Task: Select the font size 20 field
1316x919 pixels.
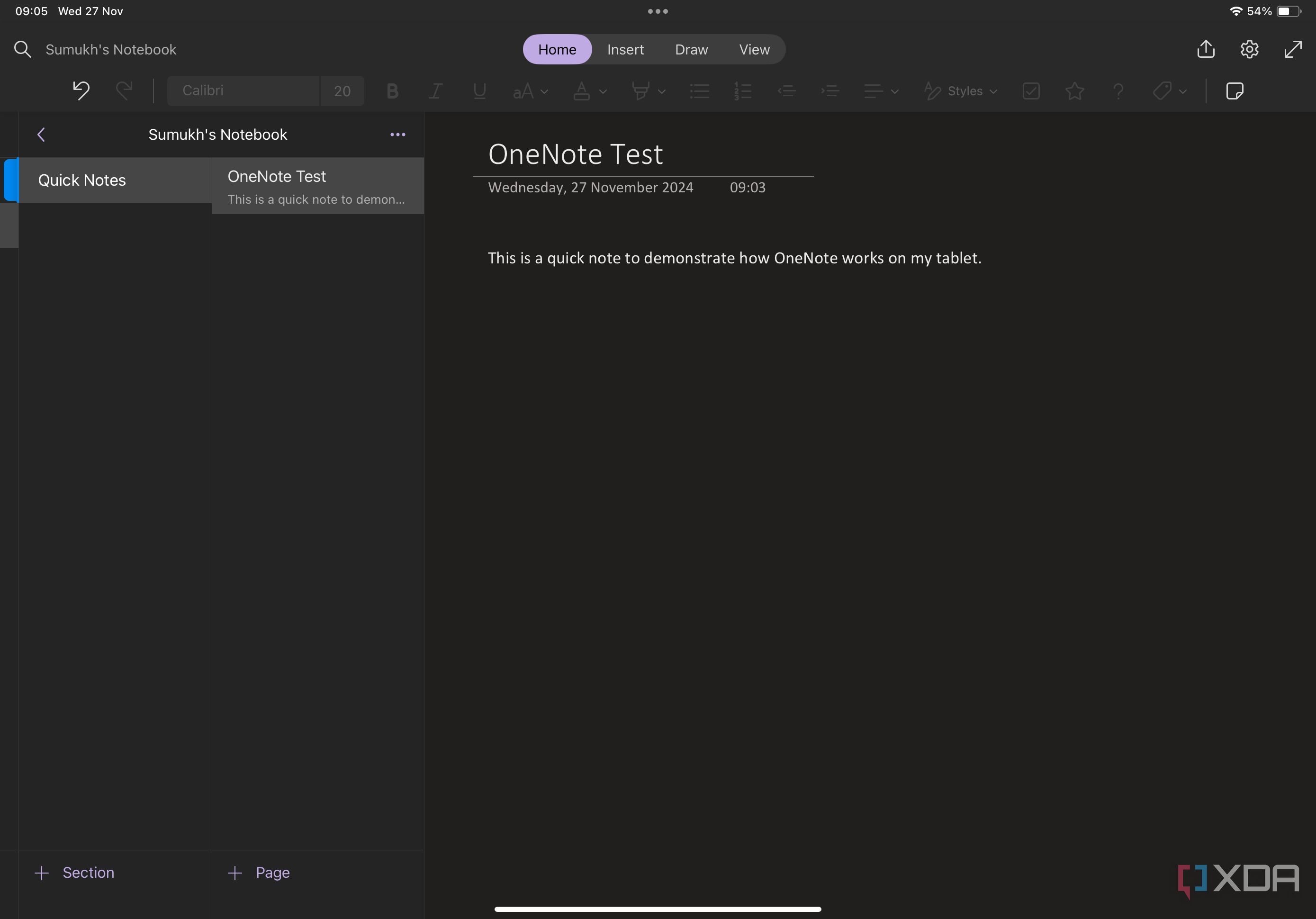Action: point(342,90)
